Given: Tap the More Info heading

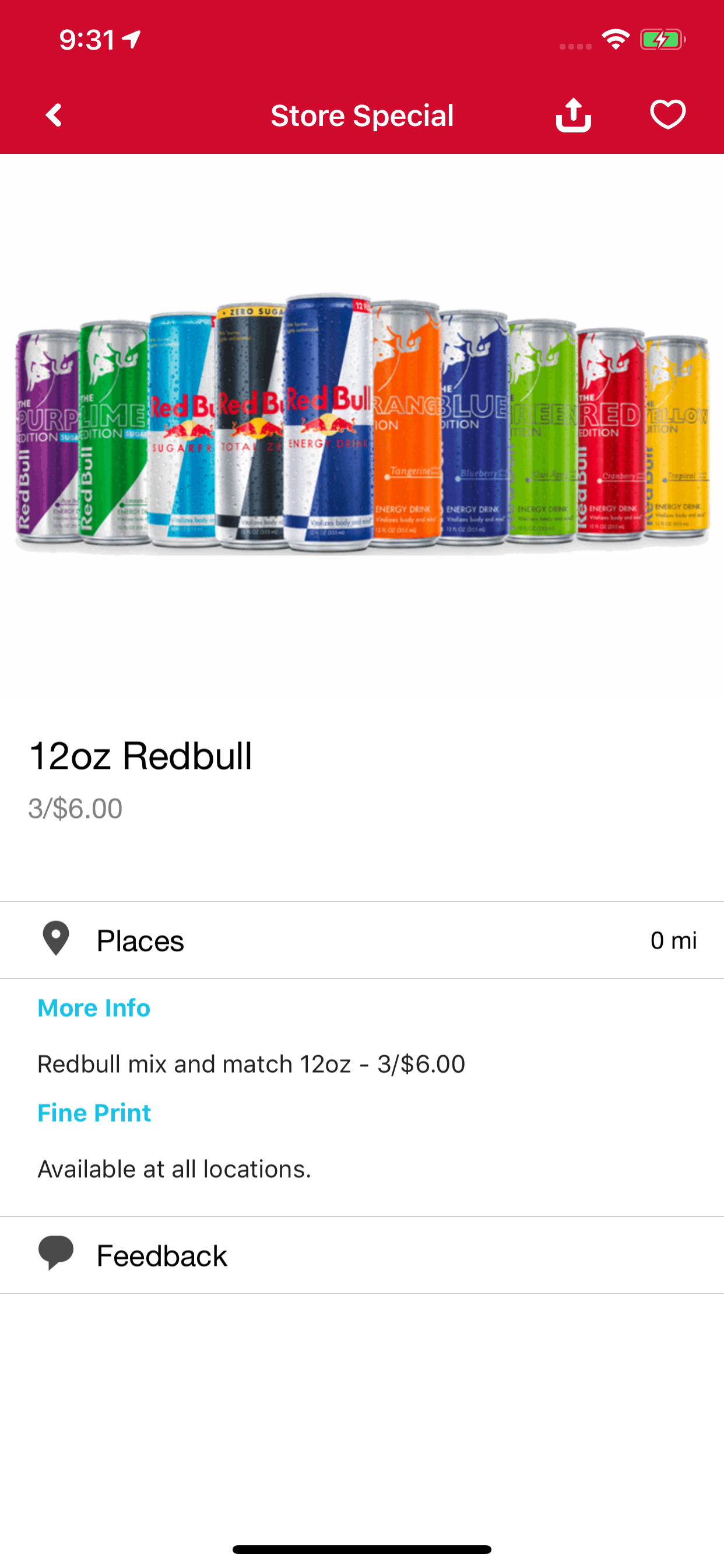Looking at the screenshot, I should [94, 1008].
